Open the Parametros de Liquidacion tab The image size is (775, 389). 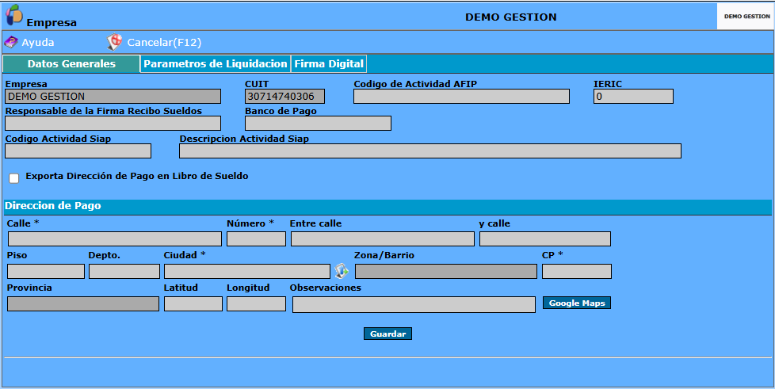[215, 64]
